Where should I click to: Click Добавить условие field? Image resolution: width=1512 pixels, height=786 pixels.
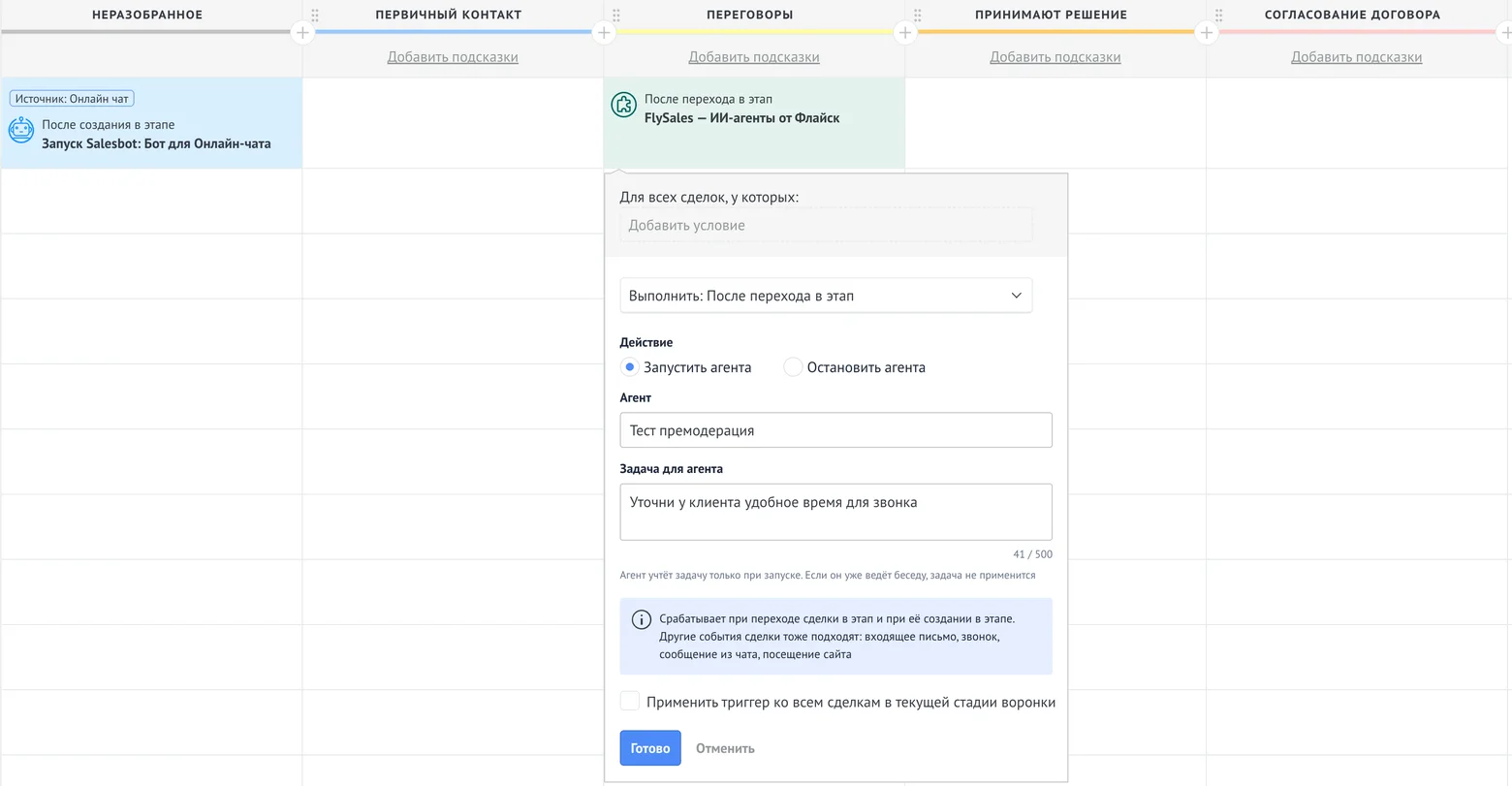pyautogui.click(x=826, y=225)
